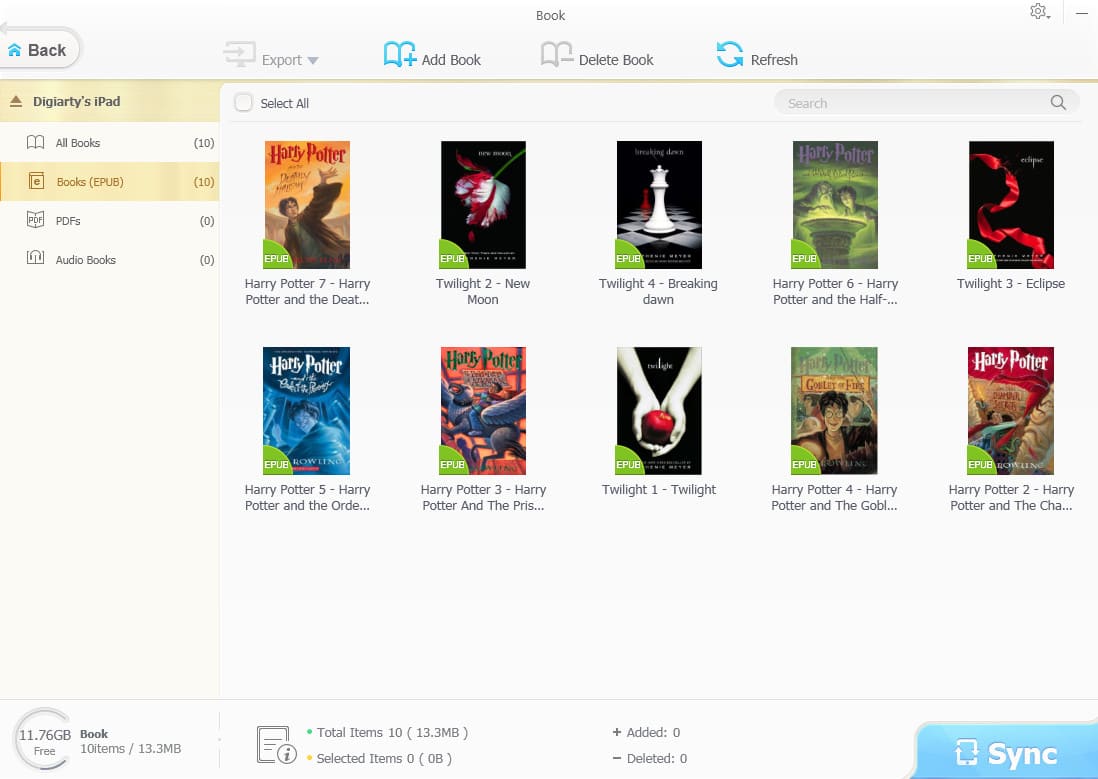Image resolution: width=1098 pixels, height=779 pixels.
Task: Select the Harry Potter 3 book cover
Action: tap(483, 411)
